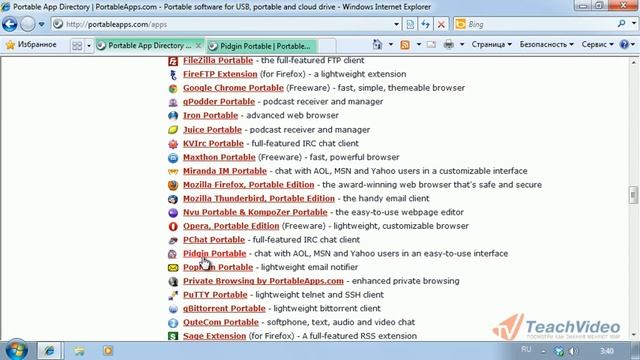The height and width of the screenshot is (360, 640).
Task: Click the KVIrc Portable icon
Action: (173, 144)
